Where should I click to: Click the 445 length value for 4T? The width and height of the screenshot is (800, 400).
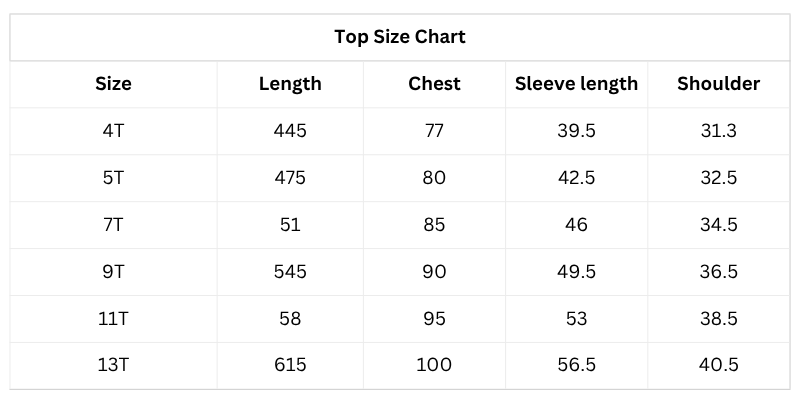[x=290, y=131]
